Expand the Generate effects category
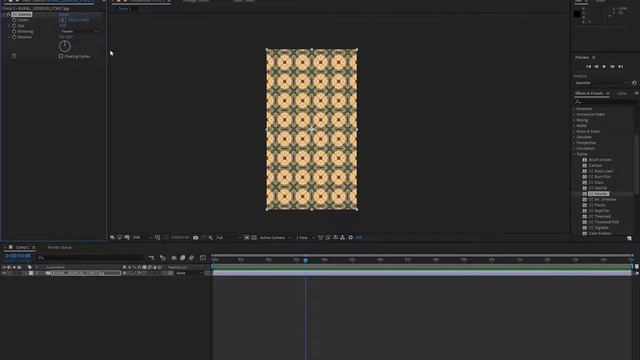The width and height of the screenshot is (640, 360). coord(574,109)
